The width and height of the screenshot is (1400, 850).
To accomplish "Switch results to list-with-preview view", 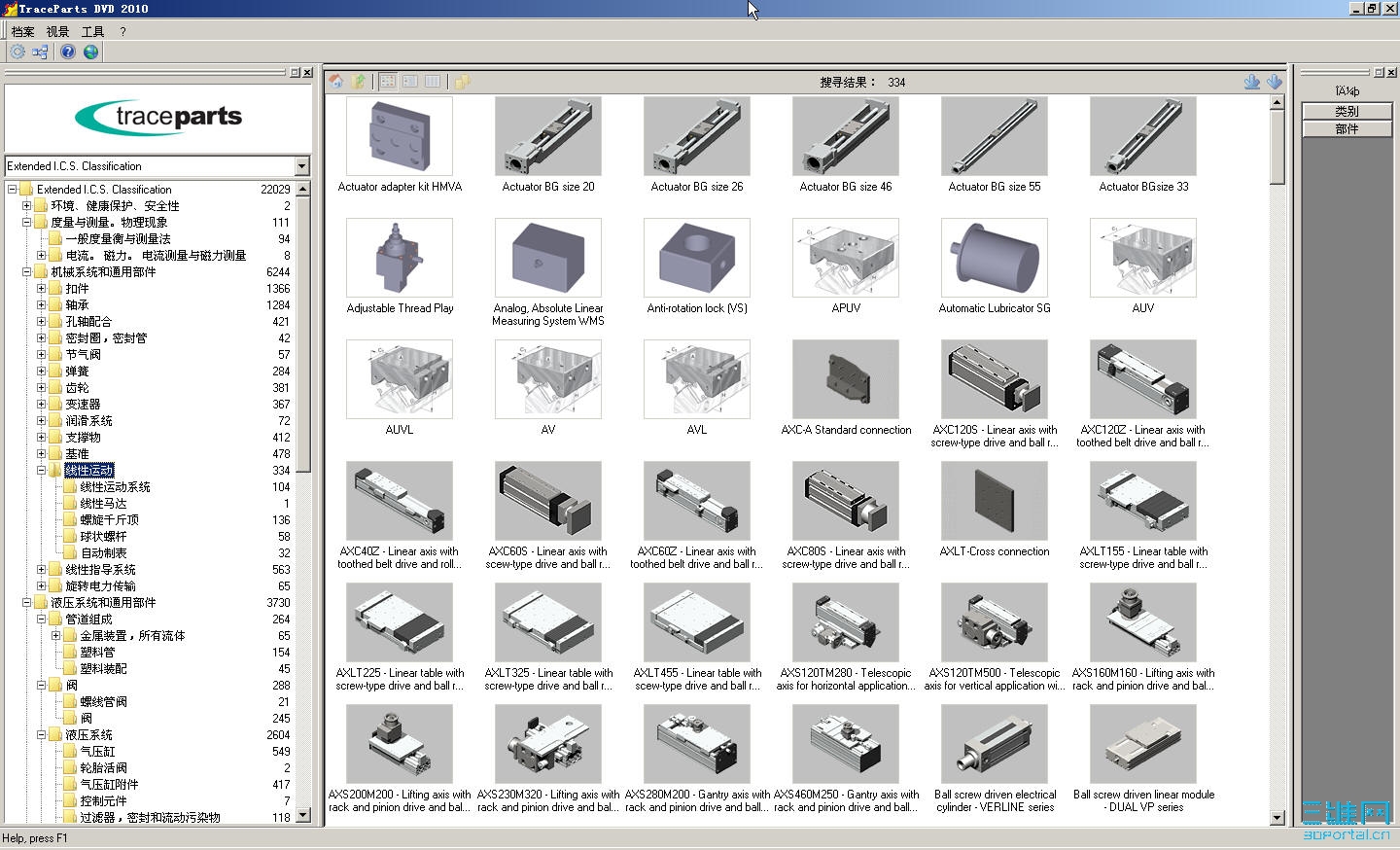I will (410, 82).
